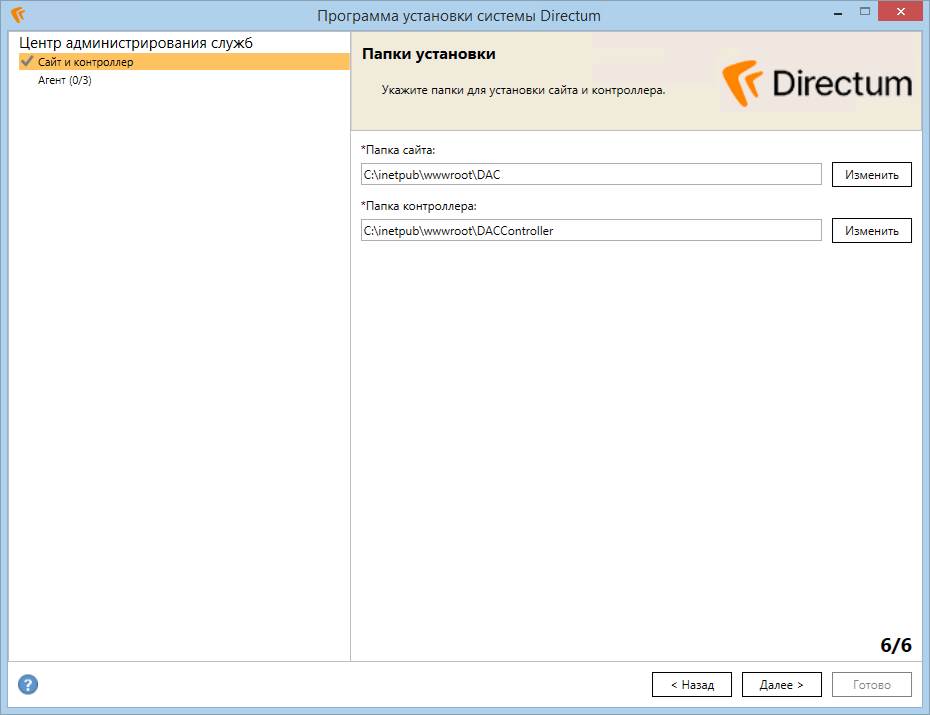Select Агент (0/3) step in sidebar
Image resolution: width=930 pixels, height=715 pixels.
(65, 80)
